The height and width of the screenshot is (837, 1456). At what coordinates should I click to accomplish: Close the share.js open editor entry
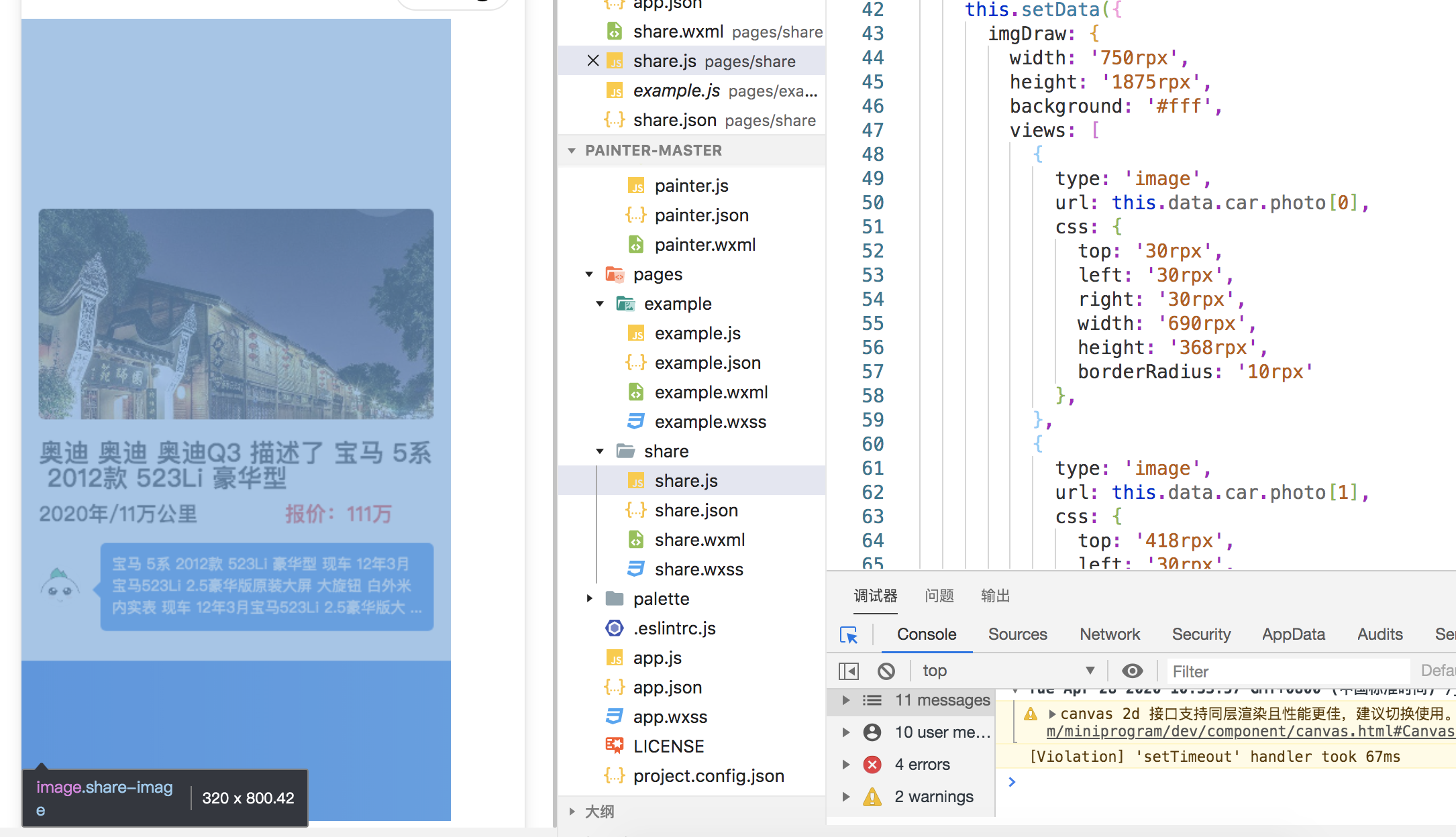tap(592, 61)
